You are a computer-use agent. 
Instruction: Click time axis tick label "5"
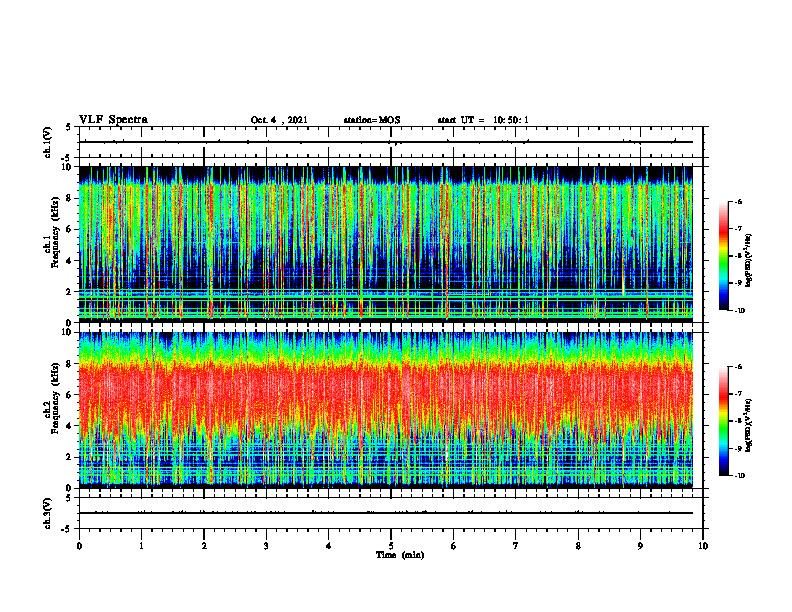tap(391, 546)
